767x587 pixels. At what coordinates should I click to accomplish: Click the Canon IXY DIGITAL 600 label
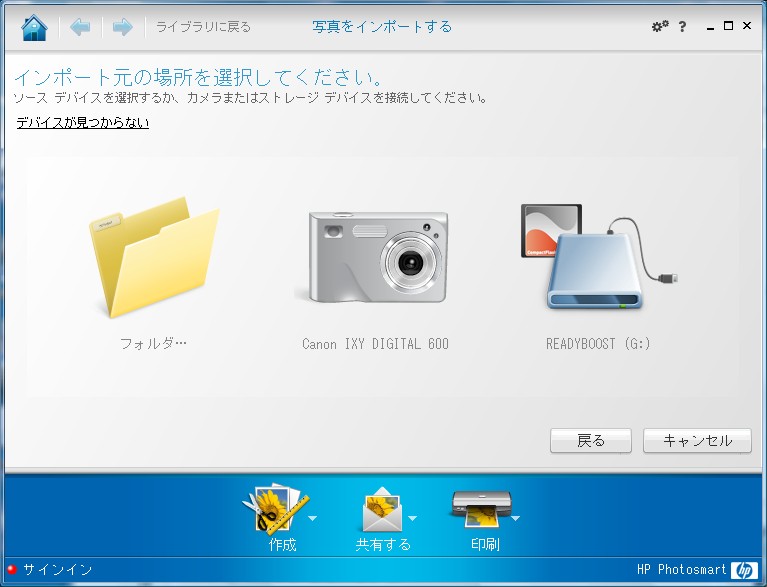click(x=375, y=344)
